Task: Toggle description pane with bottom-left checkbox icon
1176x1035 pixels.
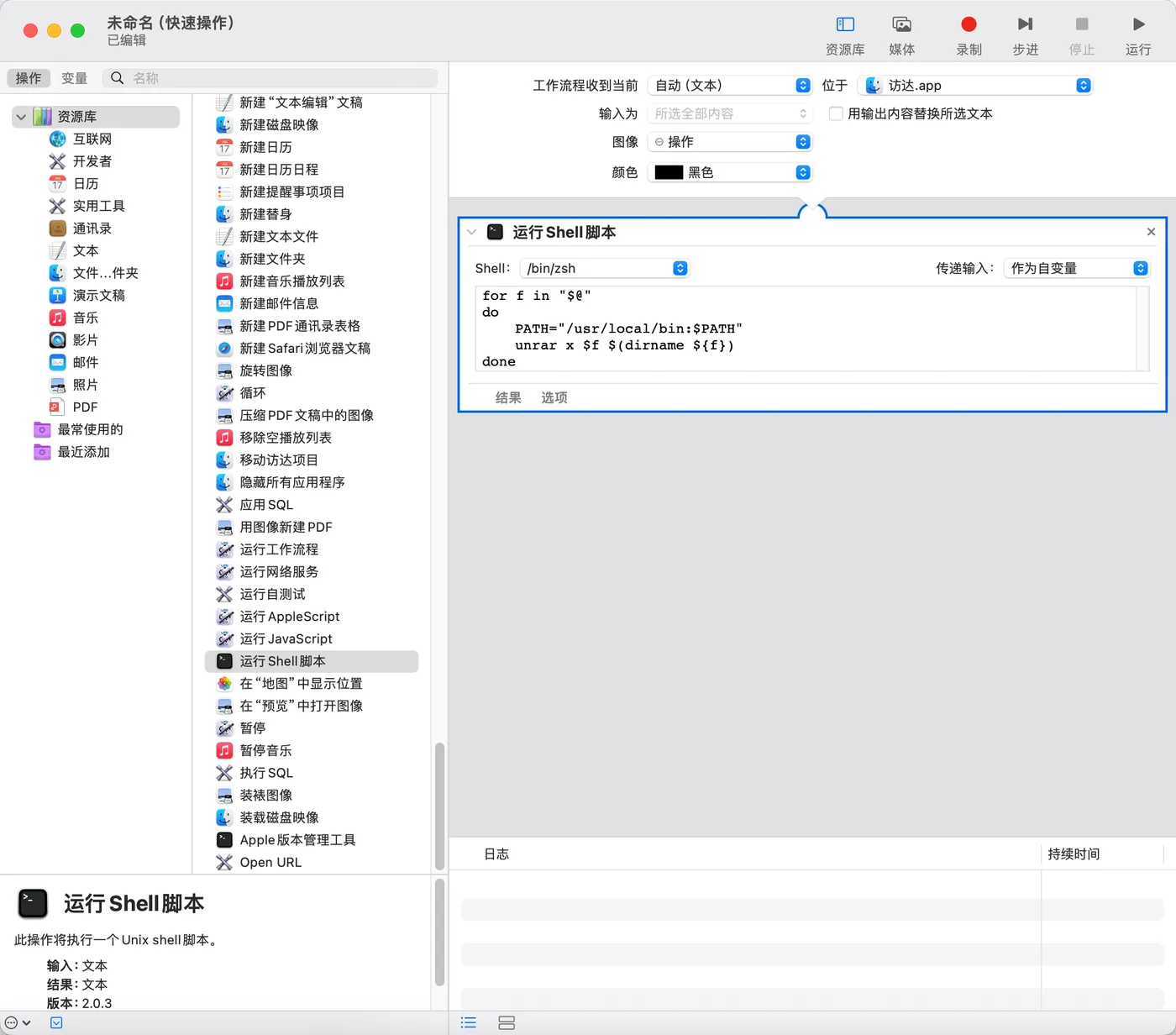Action: click(56, 1022)
